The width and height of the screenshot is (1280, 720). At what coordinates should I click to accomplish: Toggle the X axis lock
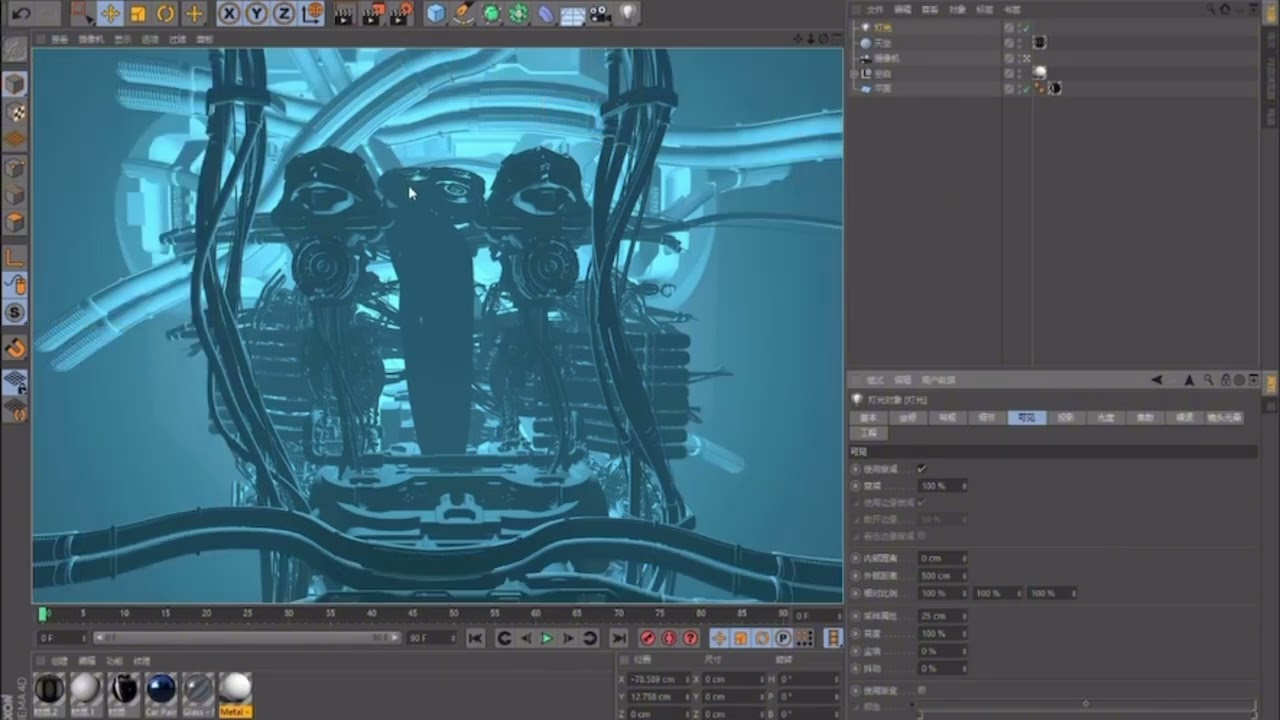(230, 14)
